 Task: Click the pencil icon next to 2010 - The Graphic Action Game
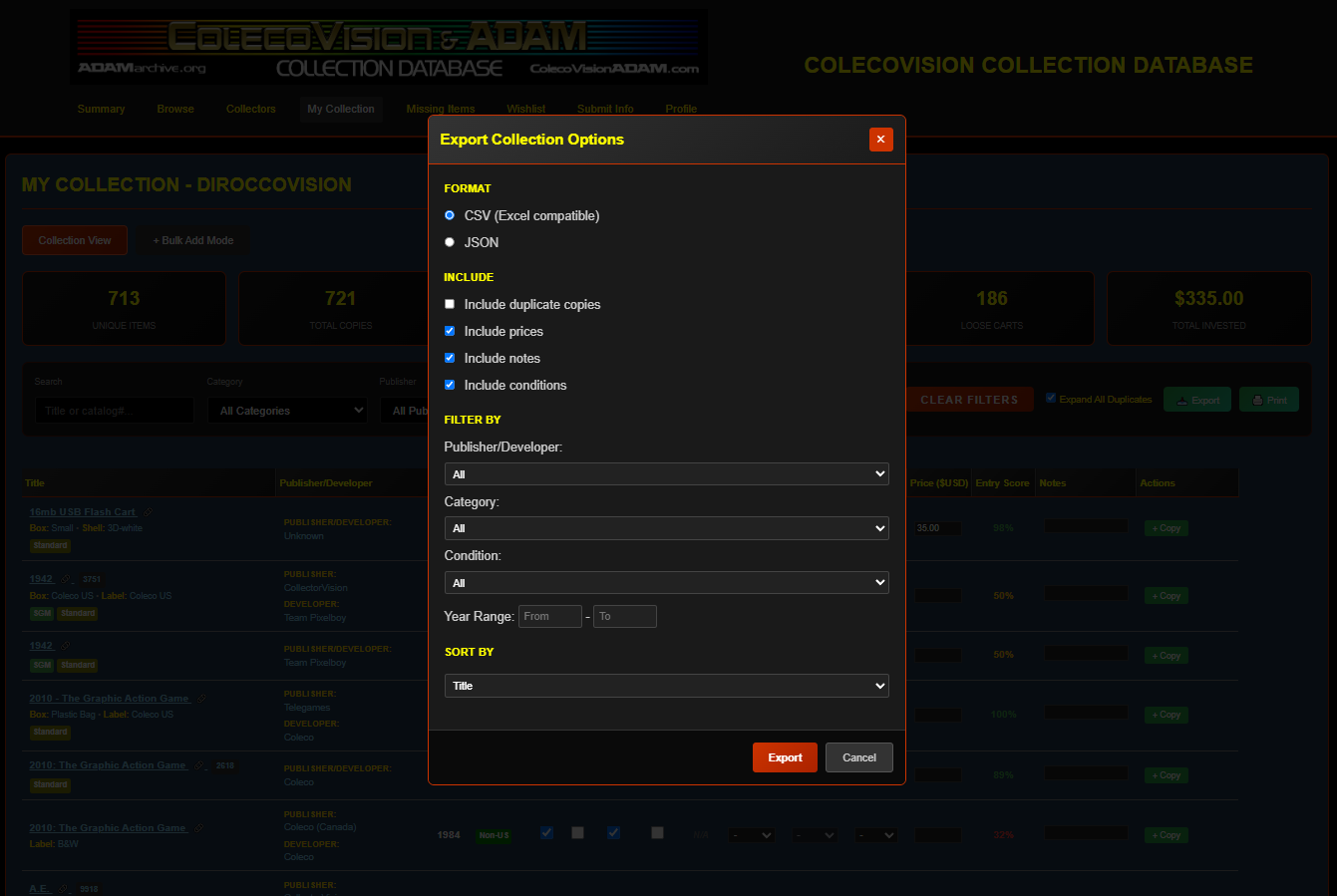tap(201, 699)
